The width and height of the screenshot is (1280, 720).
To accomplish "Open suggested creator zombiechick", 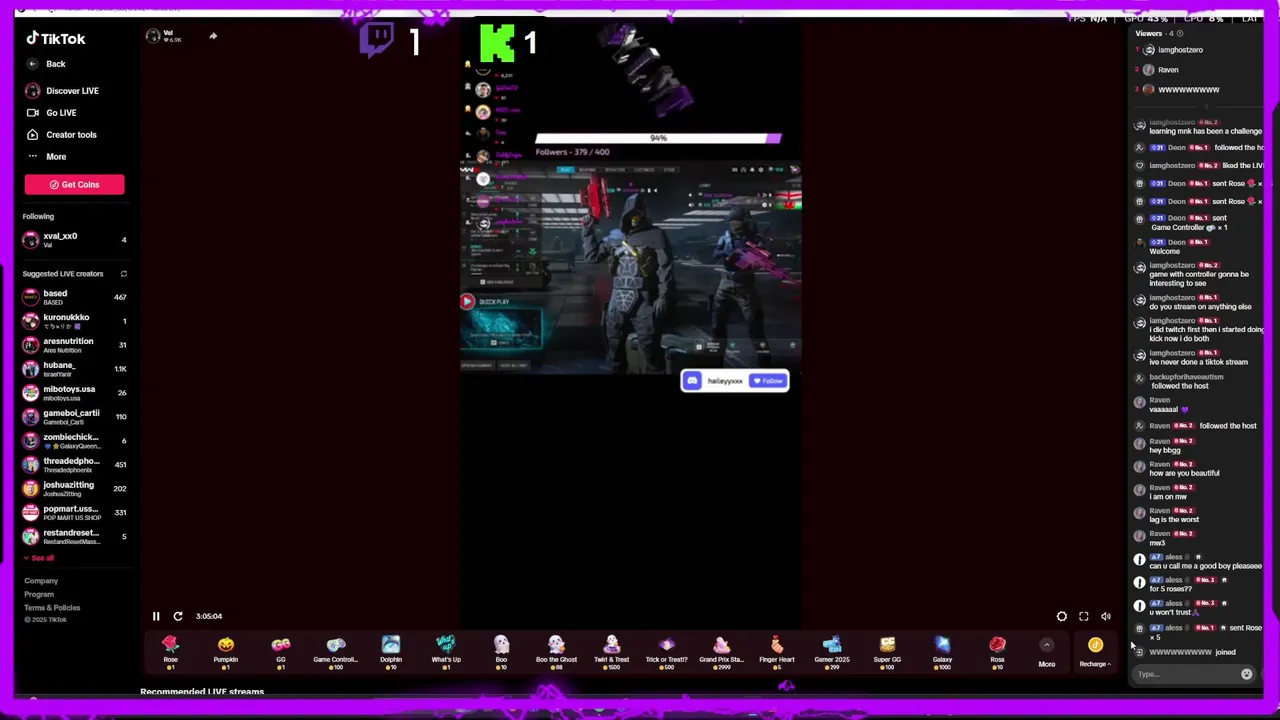I will (x=75, y=441).
